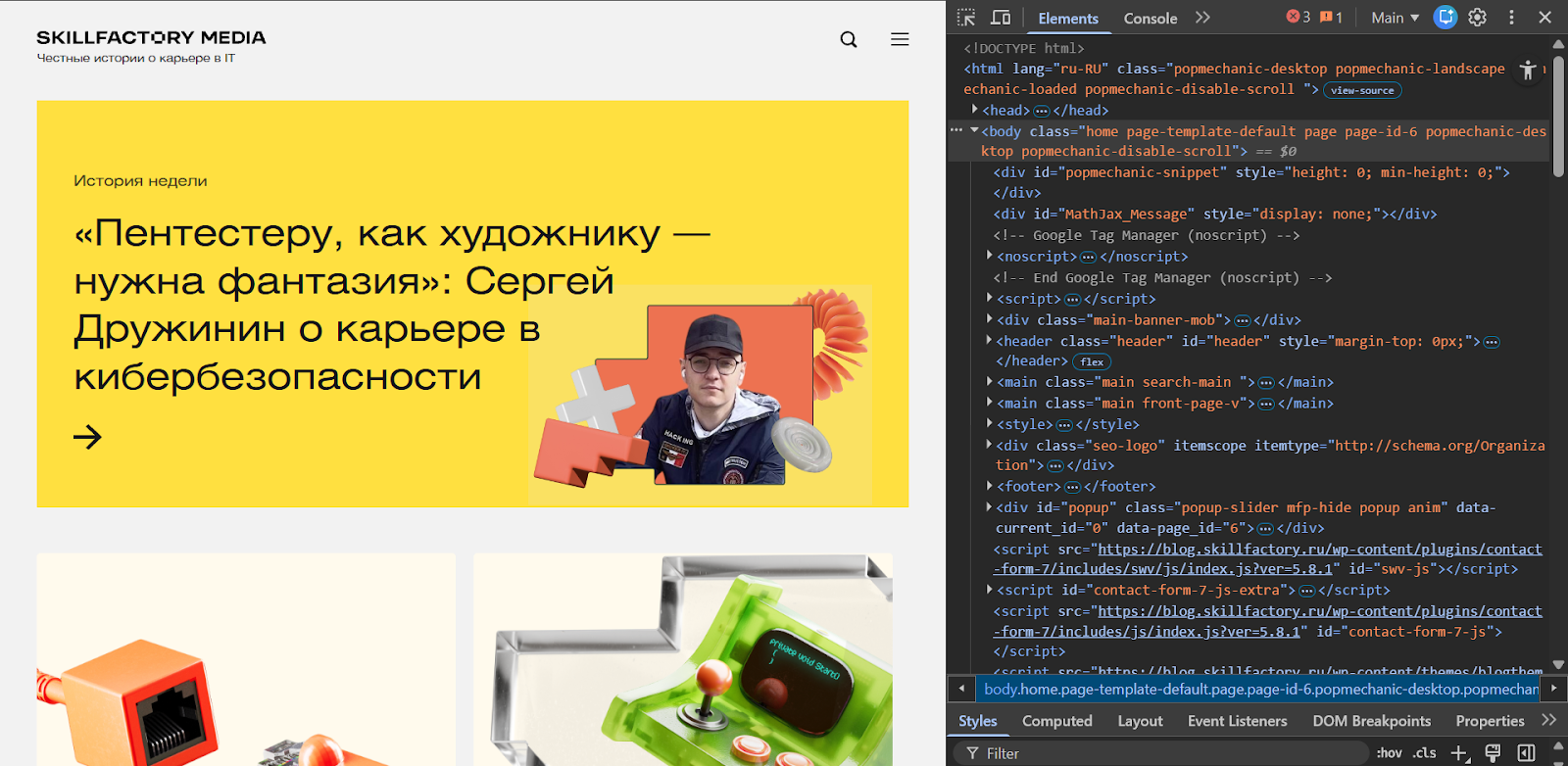Open the network connector article thumbnail
The image size is (1568, 766).
point(246,659)
